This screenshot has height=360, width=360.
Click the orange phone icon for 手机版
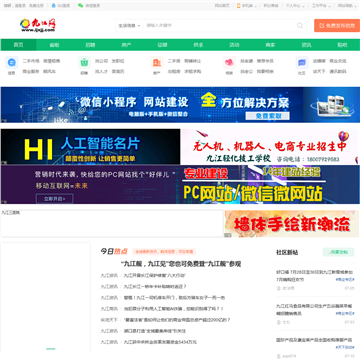(x=239, y=6)
